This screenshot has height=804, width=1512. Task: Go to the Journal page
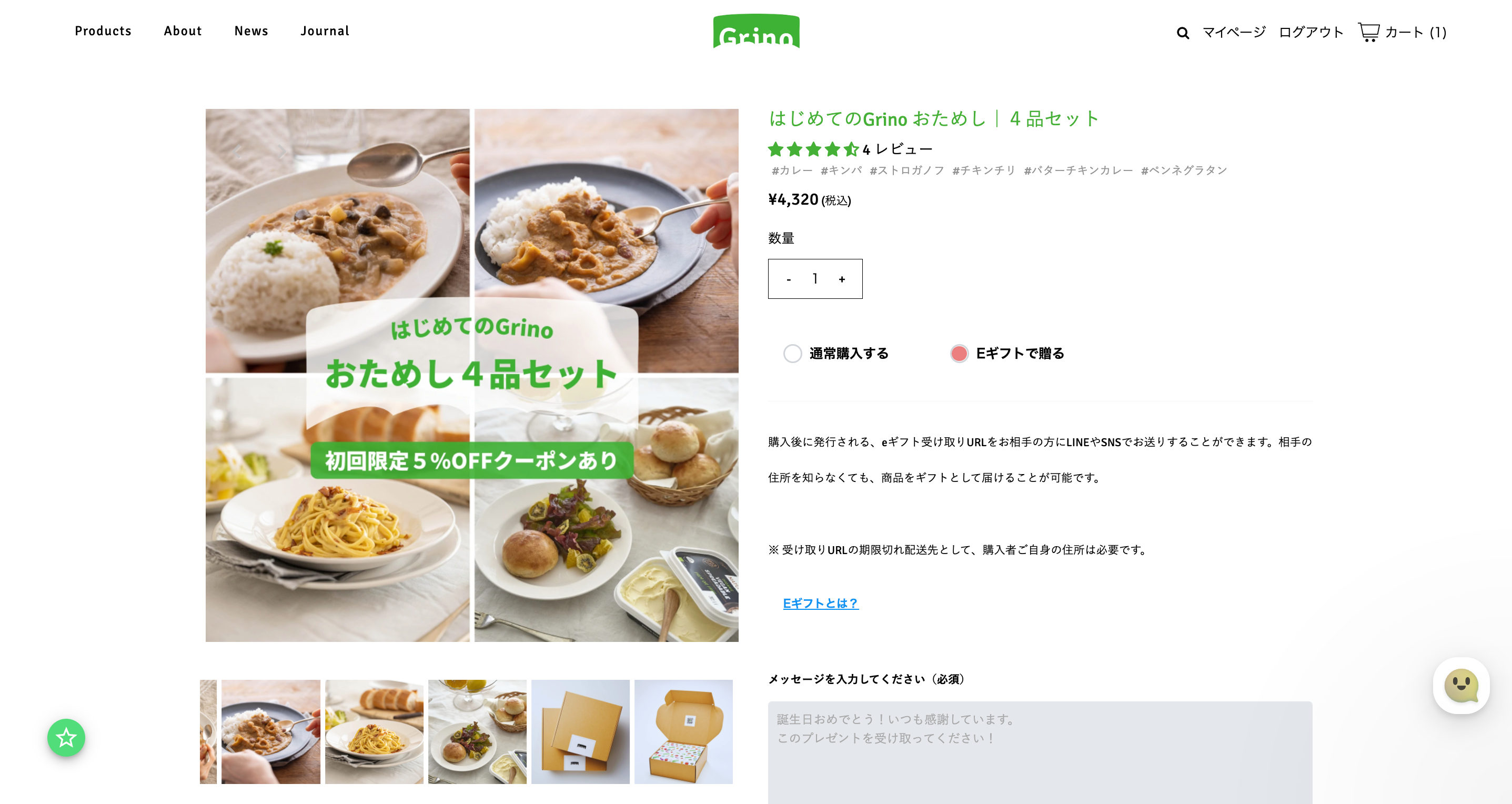coord(325,31)
